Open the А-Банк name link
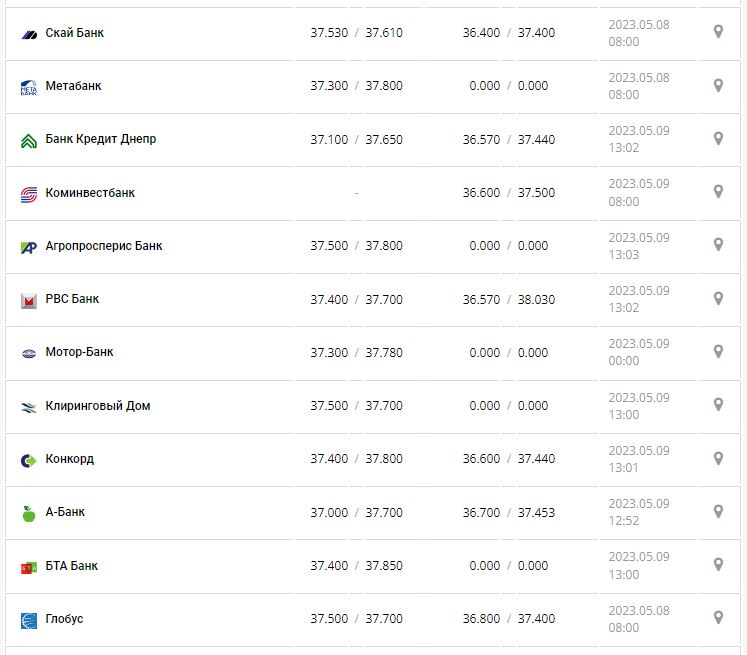 65,512
